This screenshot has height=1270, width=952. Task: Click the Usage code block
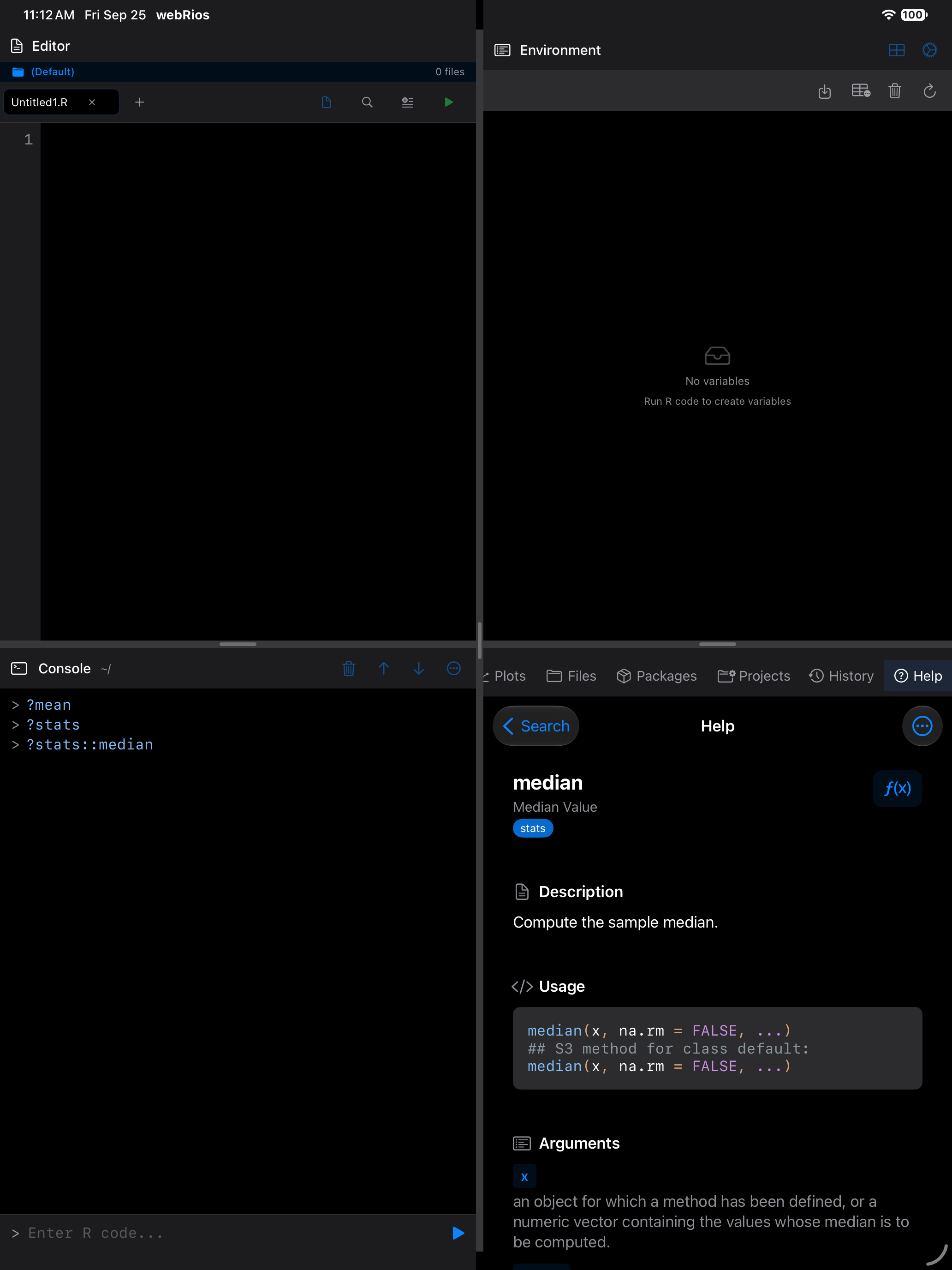[x=717, y=1048]
